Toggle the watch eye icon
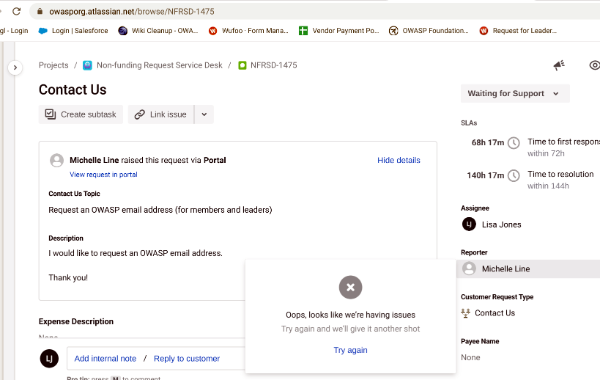The image size is (600, 380). (x=594, y=65)
